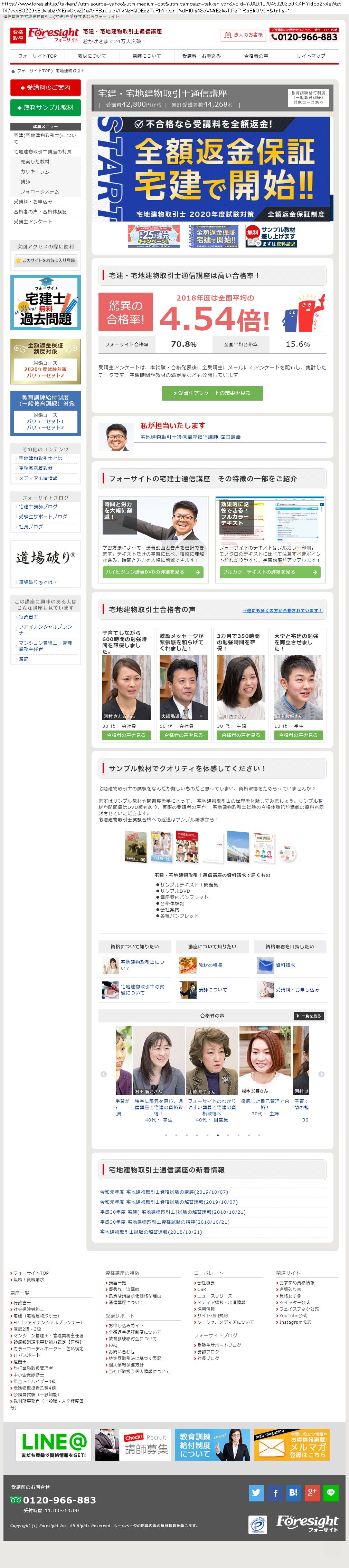
Task: Click the Foresight logo in the header
Action: coord(53,35)
